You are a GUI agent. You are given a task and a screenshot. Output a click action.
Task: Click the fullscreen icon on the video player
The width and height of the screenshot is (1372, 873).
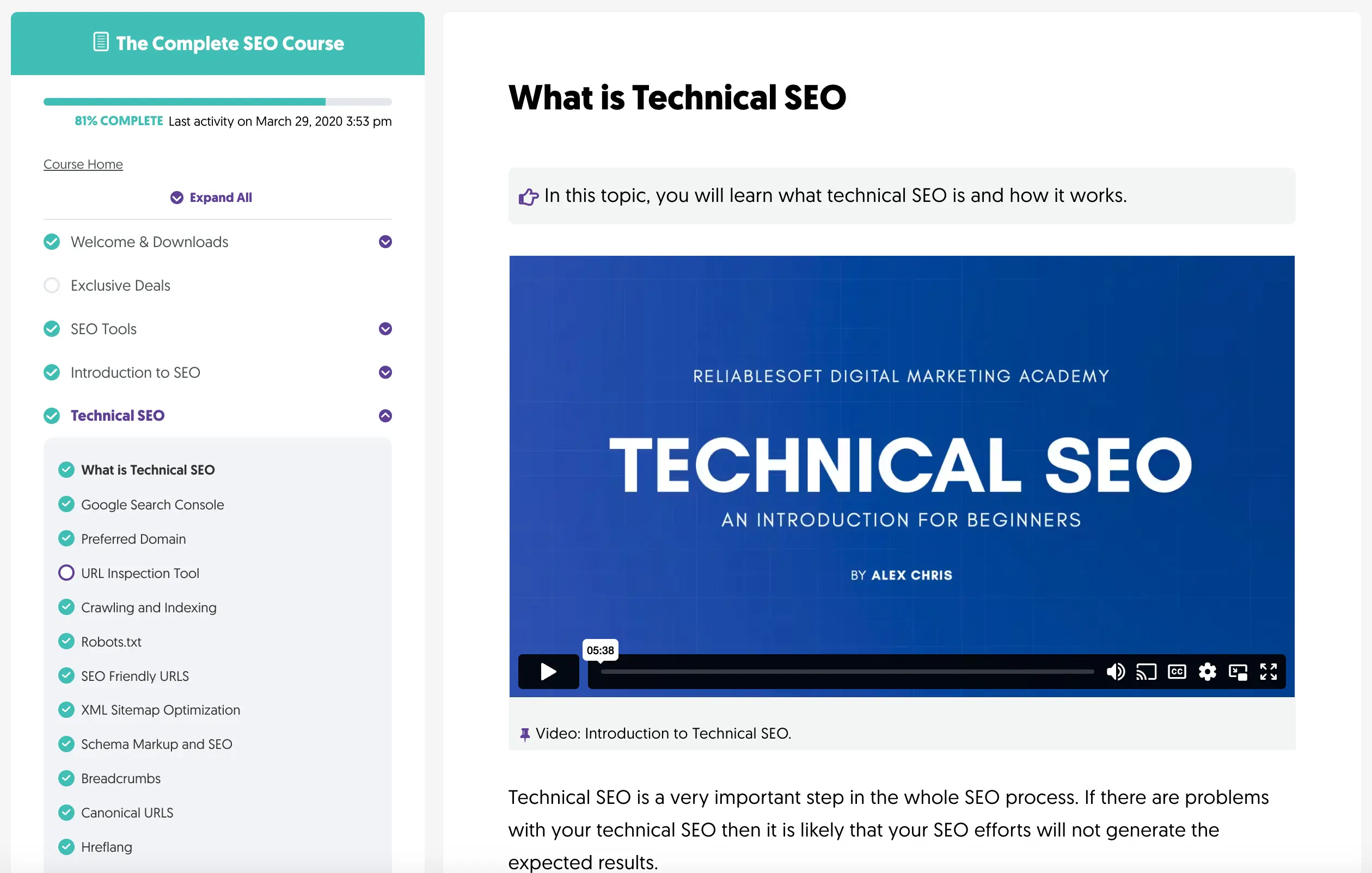[x=1269, y=672]
